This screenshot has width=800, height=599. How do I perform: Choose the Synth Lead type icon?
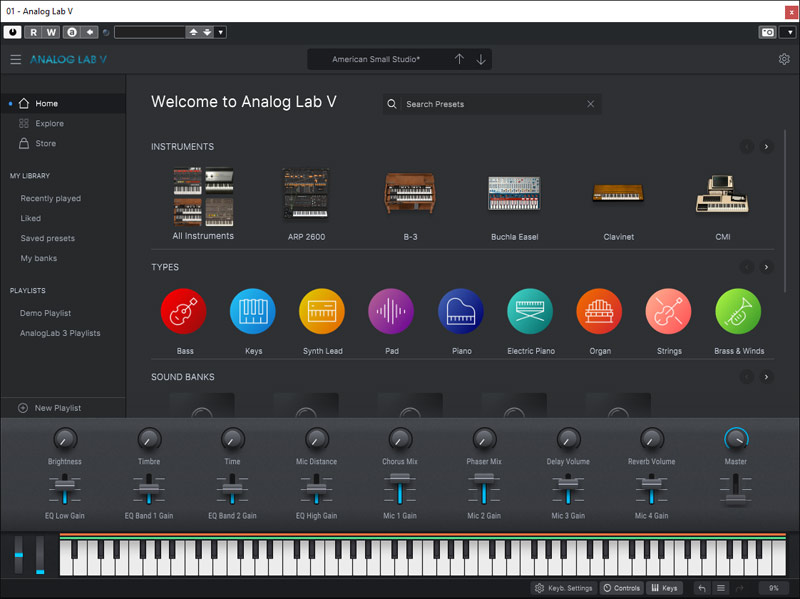(x=322, y=312)
